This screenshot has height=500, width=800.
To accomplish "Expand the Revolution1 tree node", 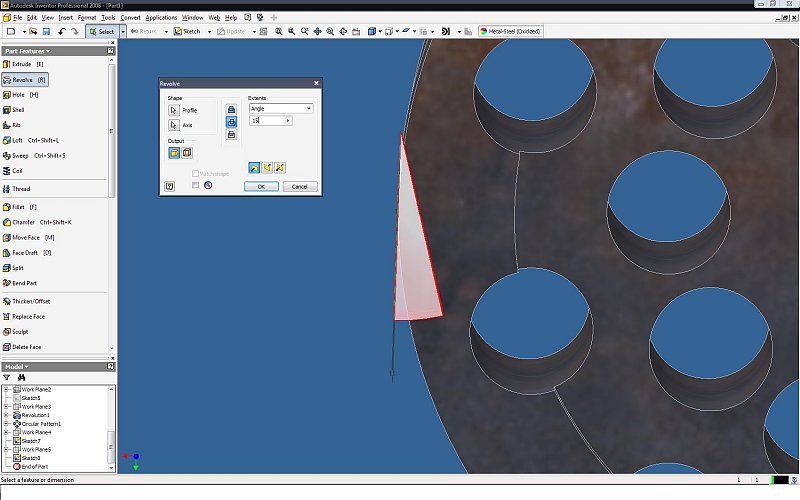I will 6,415.
